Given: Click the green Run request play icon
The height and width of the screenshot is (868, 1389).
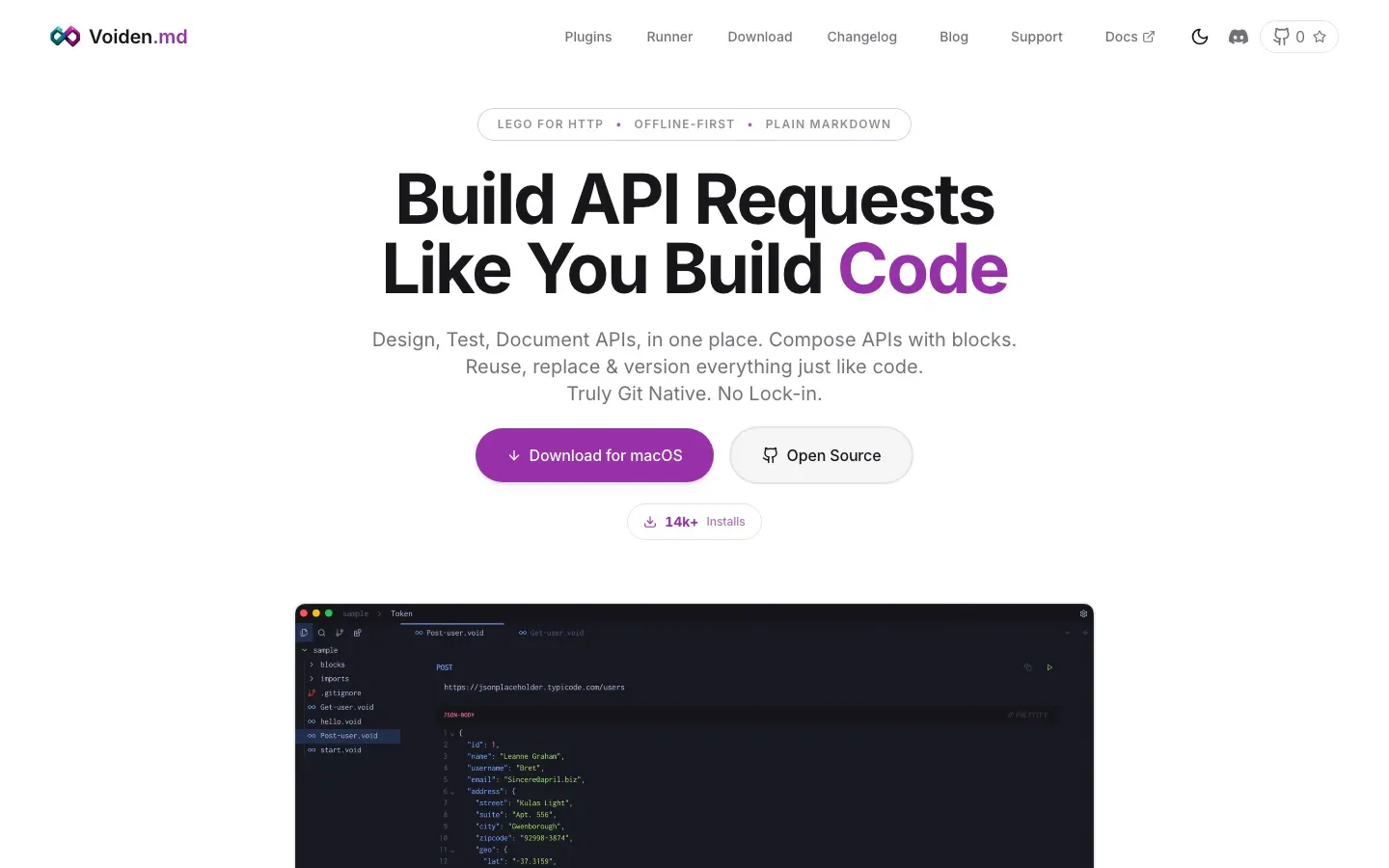Looking at the screenshot, I should 1049,667.
